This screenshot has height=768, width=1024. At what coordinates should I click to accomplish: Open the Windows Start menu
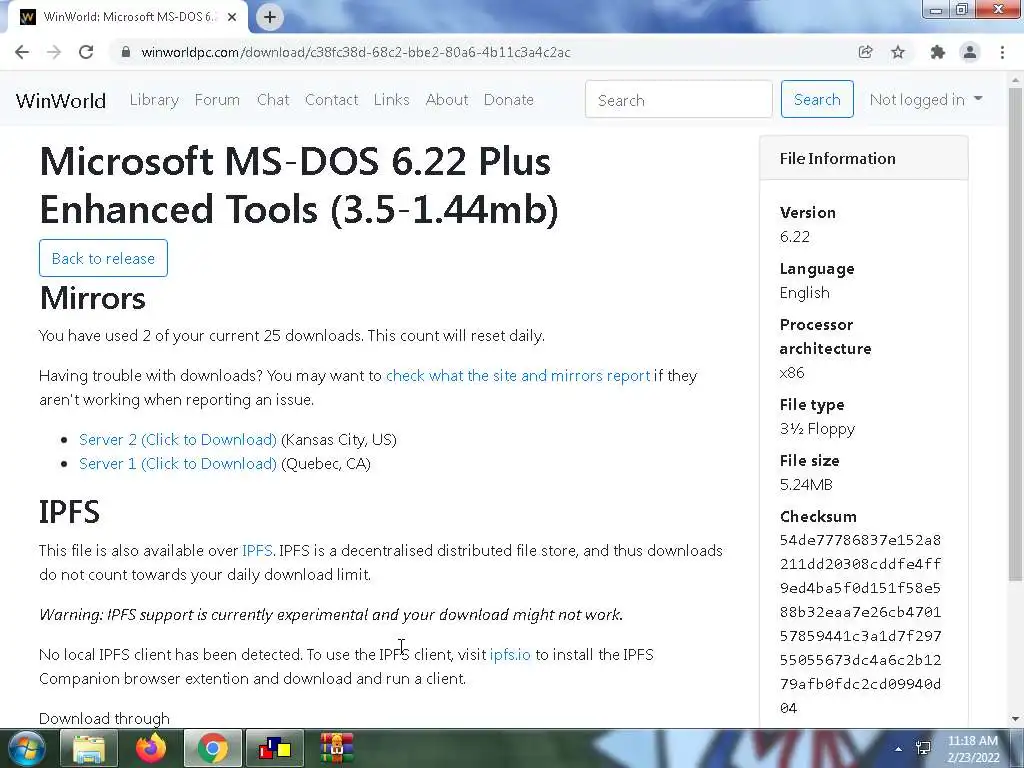coord(25,748)
